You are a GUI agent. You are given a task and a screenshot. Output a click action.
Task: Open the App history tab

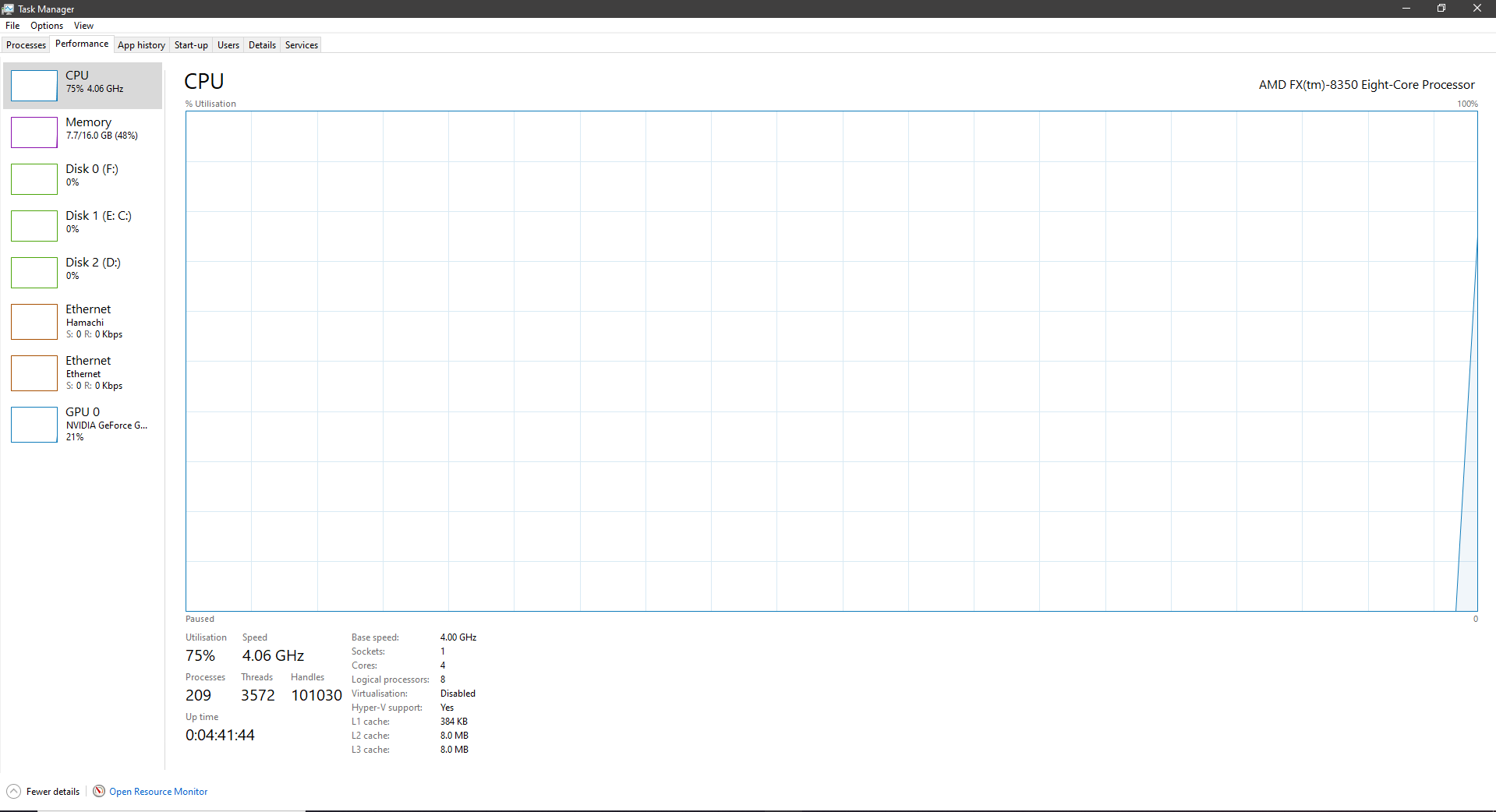[x=141, y=44]
